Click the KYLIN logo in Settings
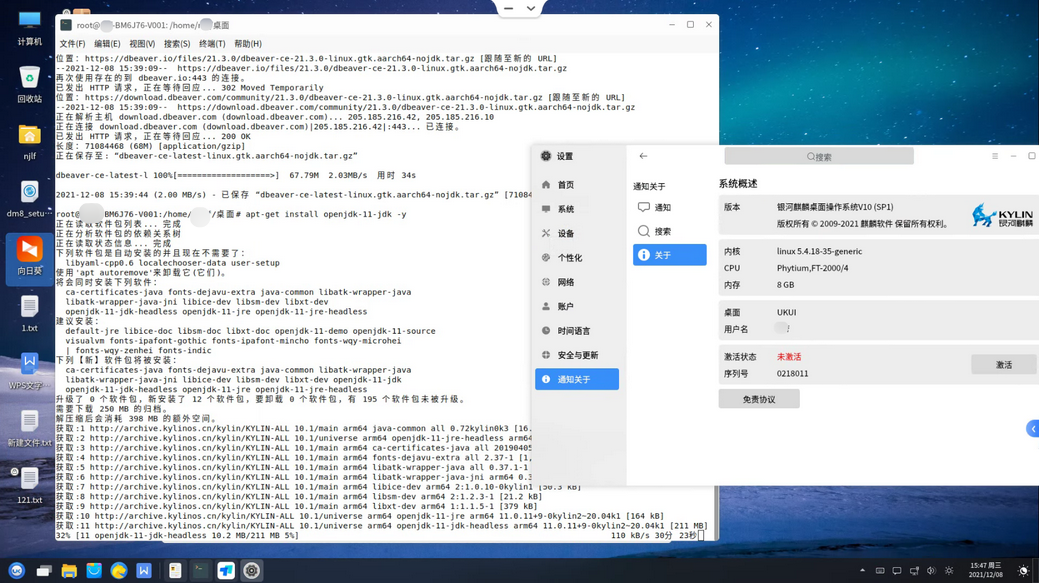 (1003, 216)
